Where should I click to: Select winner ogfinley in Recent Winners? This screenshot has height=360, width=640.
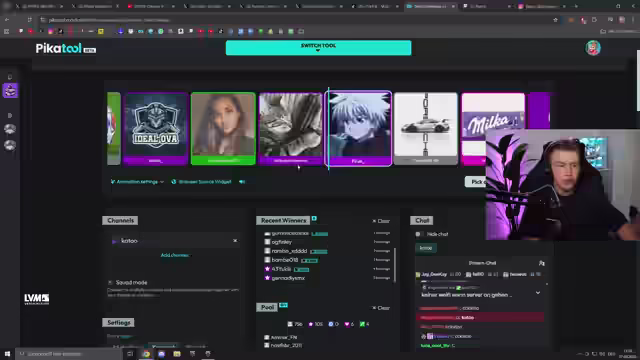coord(282,242)
